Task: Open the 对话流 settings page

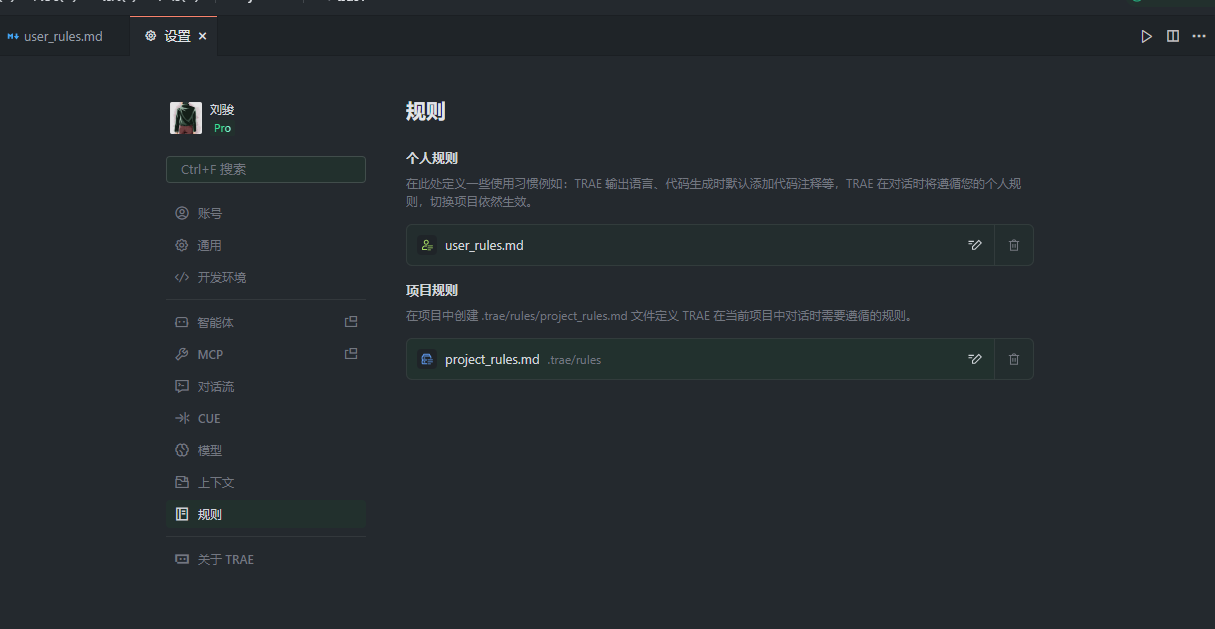Action: click(x=215, y=386)
